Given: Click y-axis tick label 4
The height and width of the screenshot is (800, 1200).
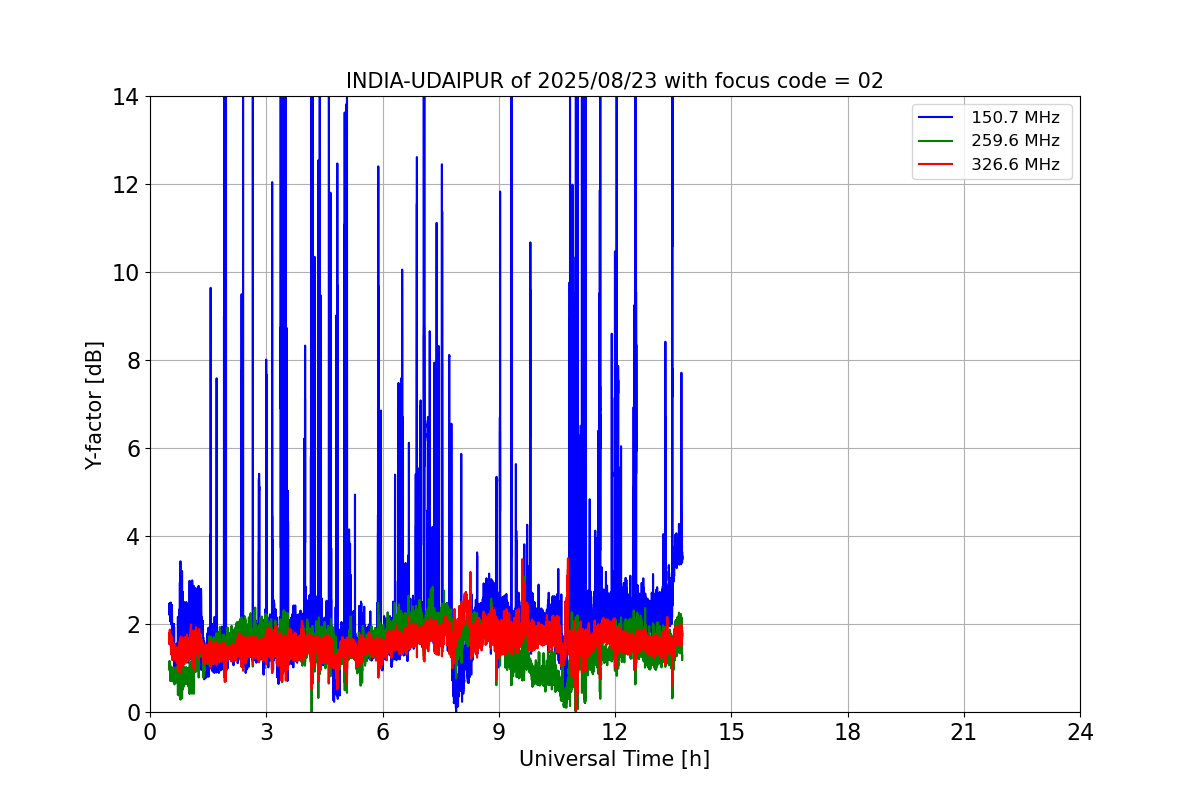Looking at the screenshot, I should [x=132, y=537].
